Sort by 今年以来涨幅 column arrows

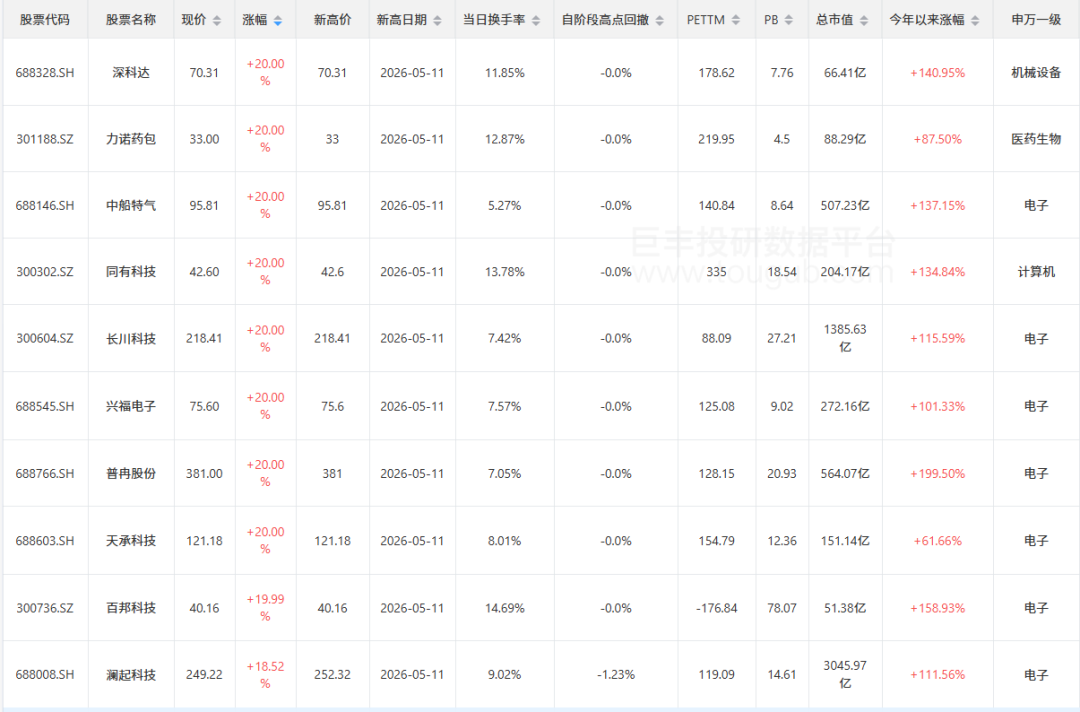coord(975,21)
